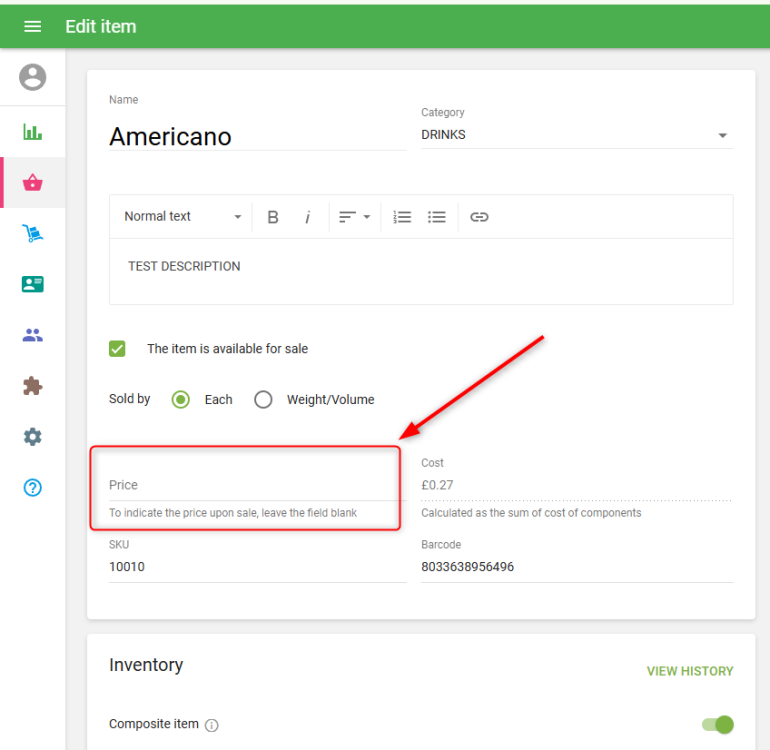The height and width of the screenshot is (750, 770).
Task: Open the hamburger navigation menu
Action: tap(32, 26)
